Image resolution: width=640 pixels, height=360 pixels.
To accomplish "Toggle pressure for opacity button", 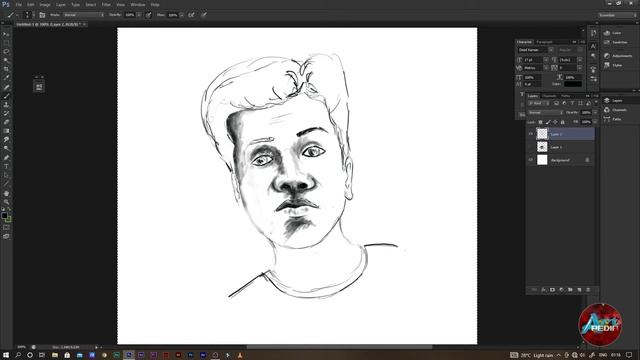I will click(x=148, y=15).
